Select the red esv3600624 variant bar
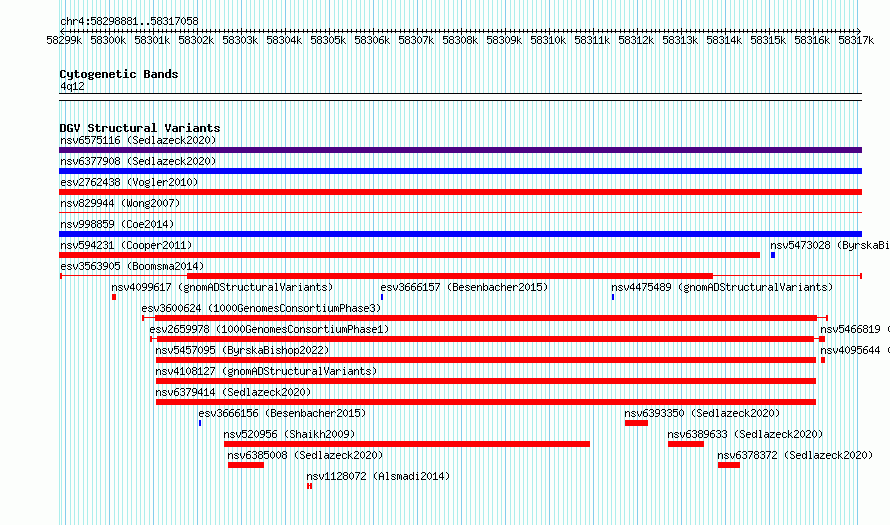The height and width of the screenshot is (525, 890). 486,318
